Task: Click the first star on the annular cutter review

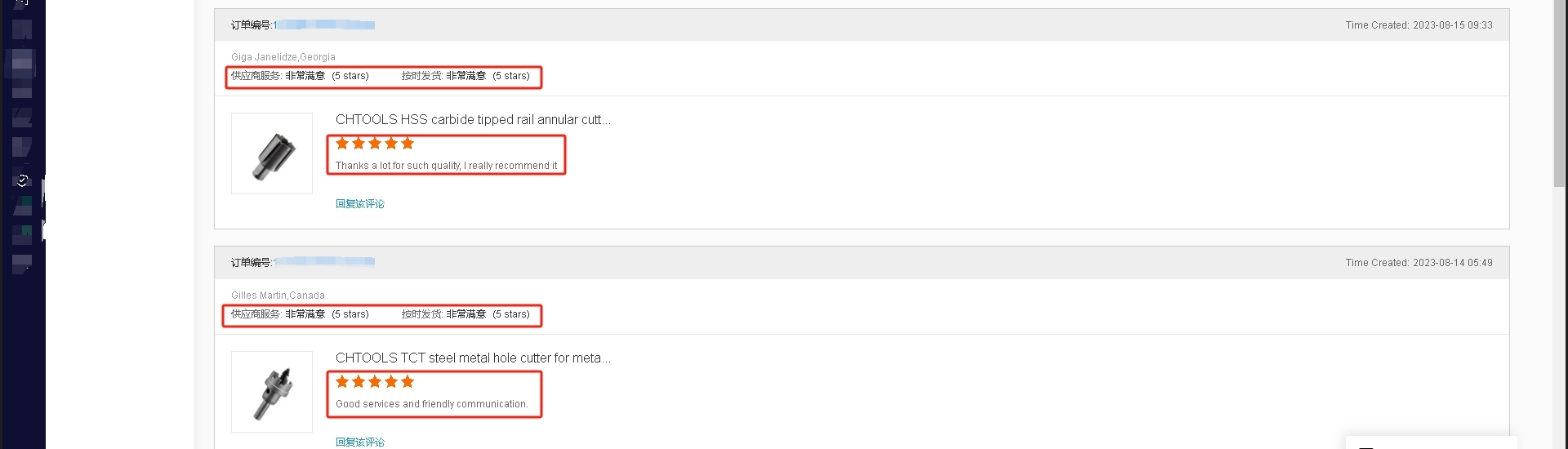Action: pyautogui.click(x=342, y=144)
